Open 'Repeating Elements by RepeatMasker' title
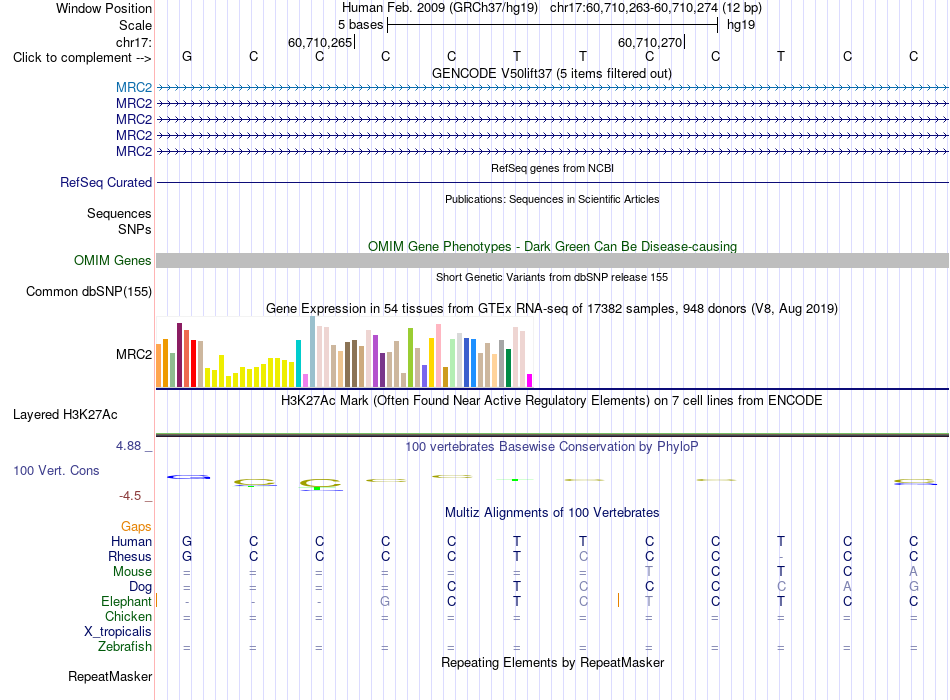Image resolution: width=950 pixels, height=700 pixels. click(552, 662)
